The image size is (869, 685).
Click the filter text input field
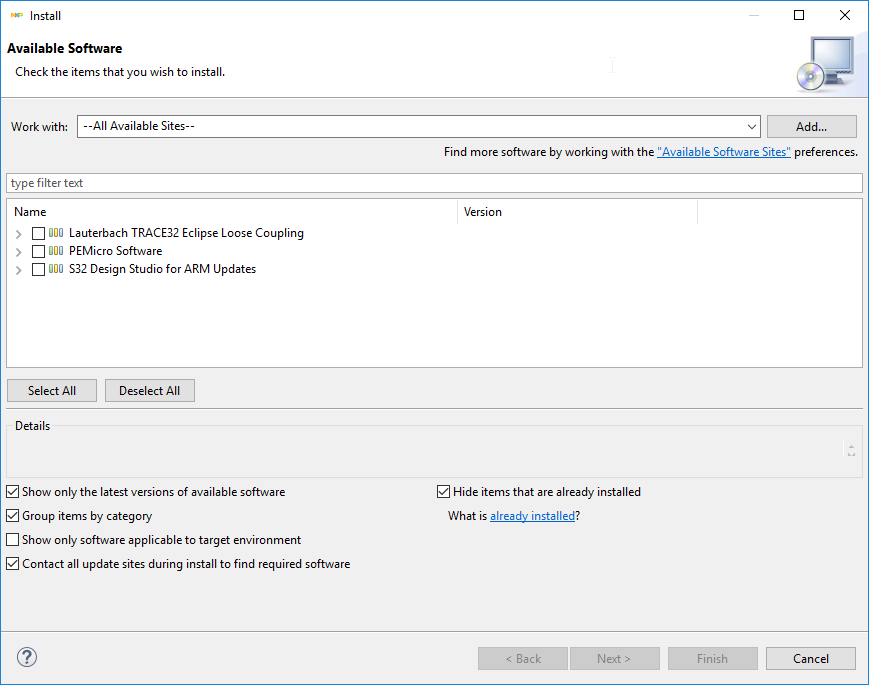[x=434, y=183]
